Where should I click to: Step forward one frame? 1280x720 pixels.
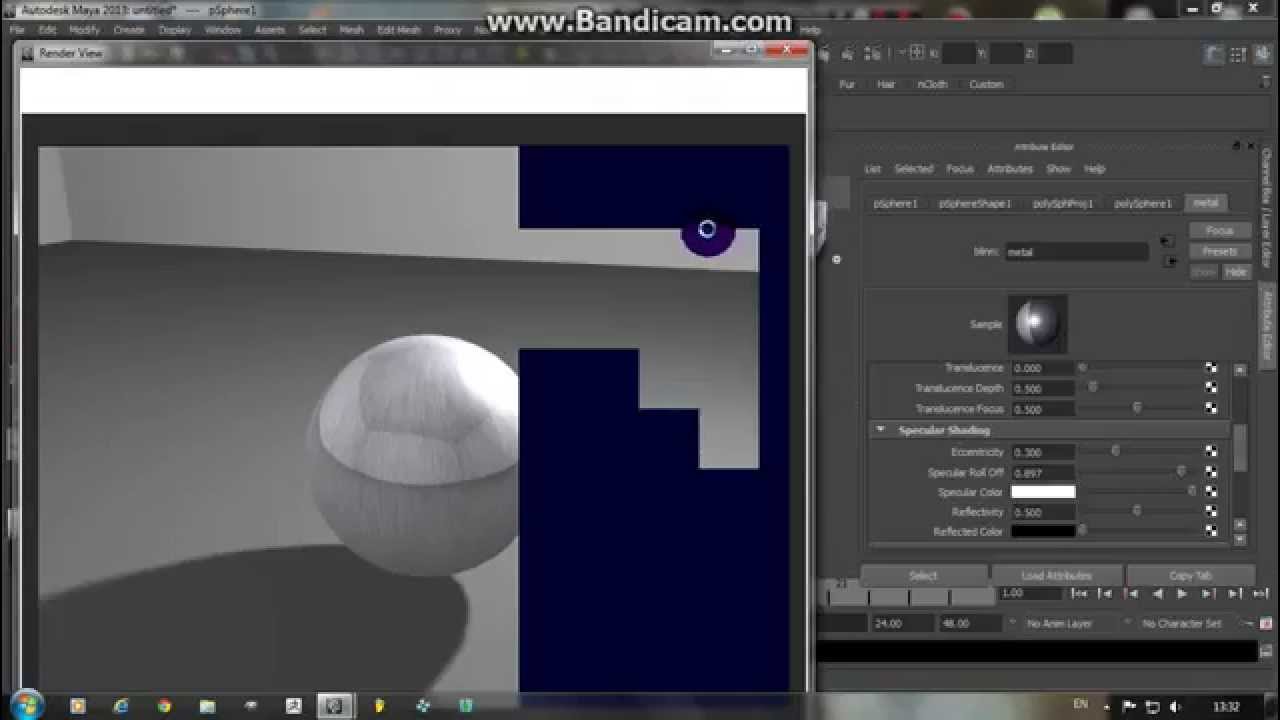pos(1234,594)
